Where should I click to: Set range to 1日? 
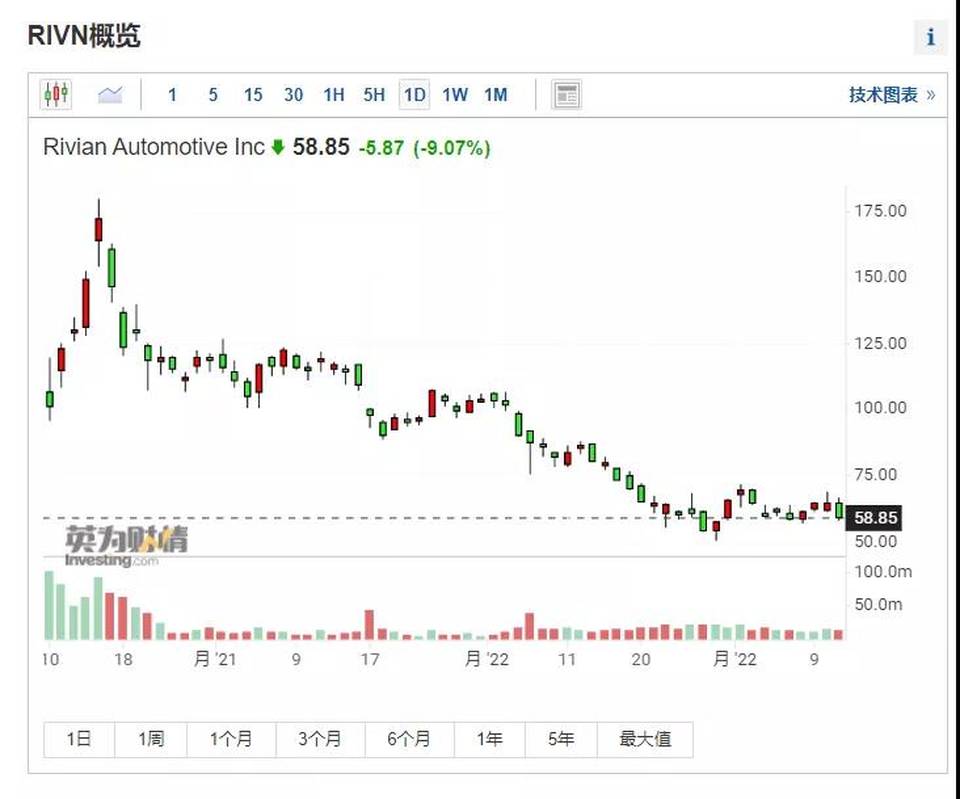[x=79, y=739]
